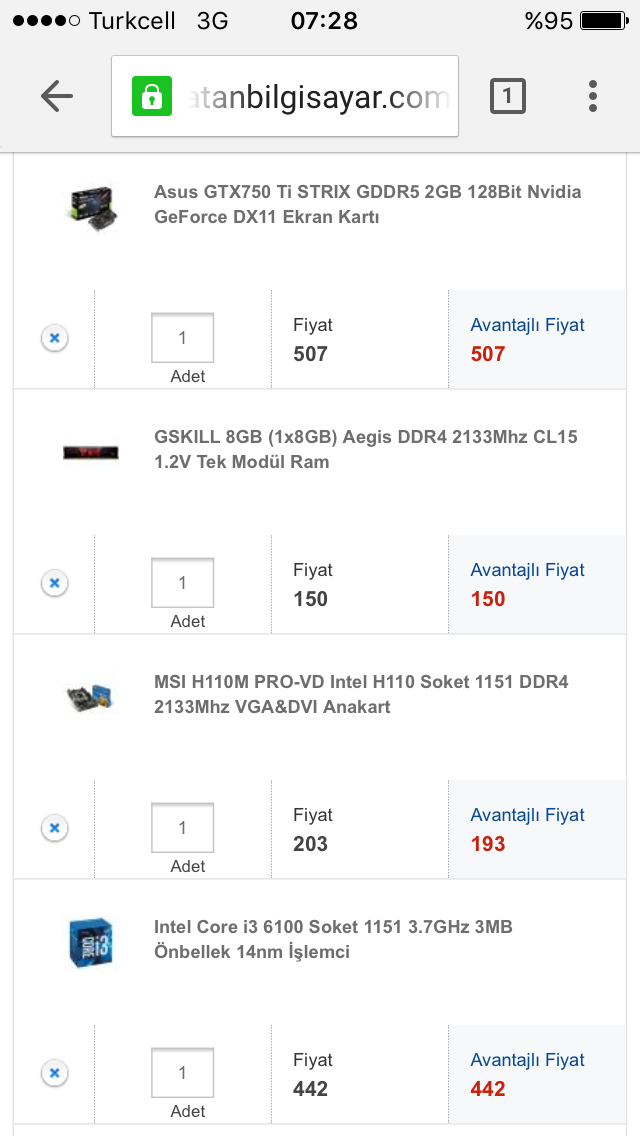Edit quantity field for Intel Core i3
640x1136 pixels.
[x=182, y=1073]
